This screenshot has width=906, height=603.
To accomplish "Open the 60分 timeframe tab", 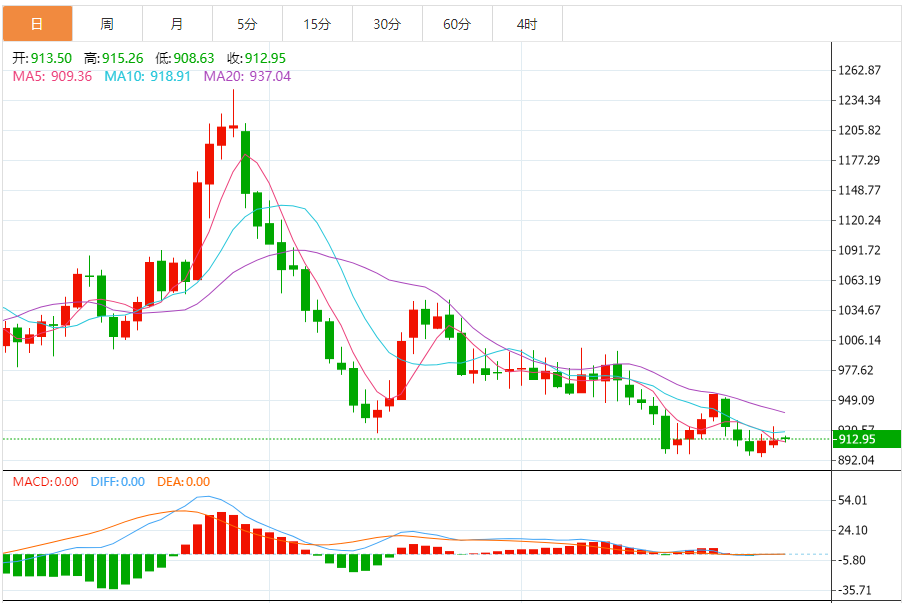I will pyautogui.click(x=457, y=24).
